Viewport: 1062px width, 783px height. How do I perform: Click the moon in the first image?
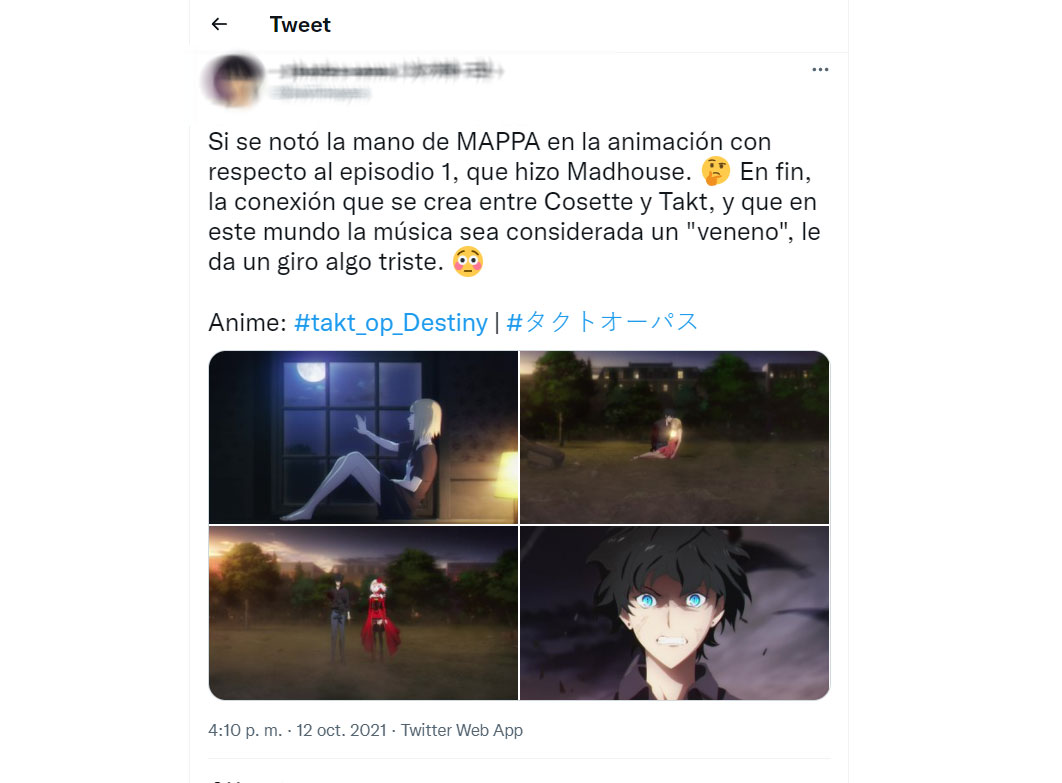(x=311, y=372)
